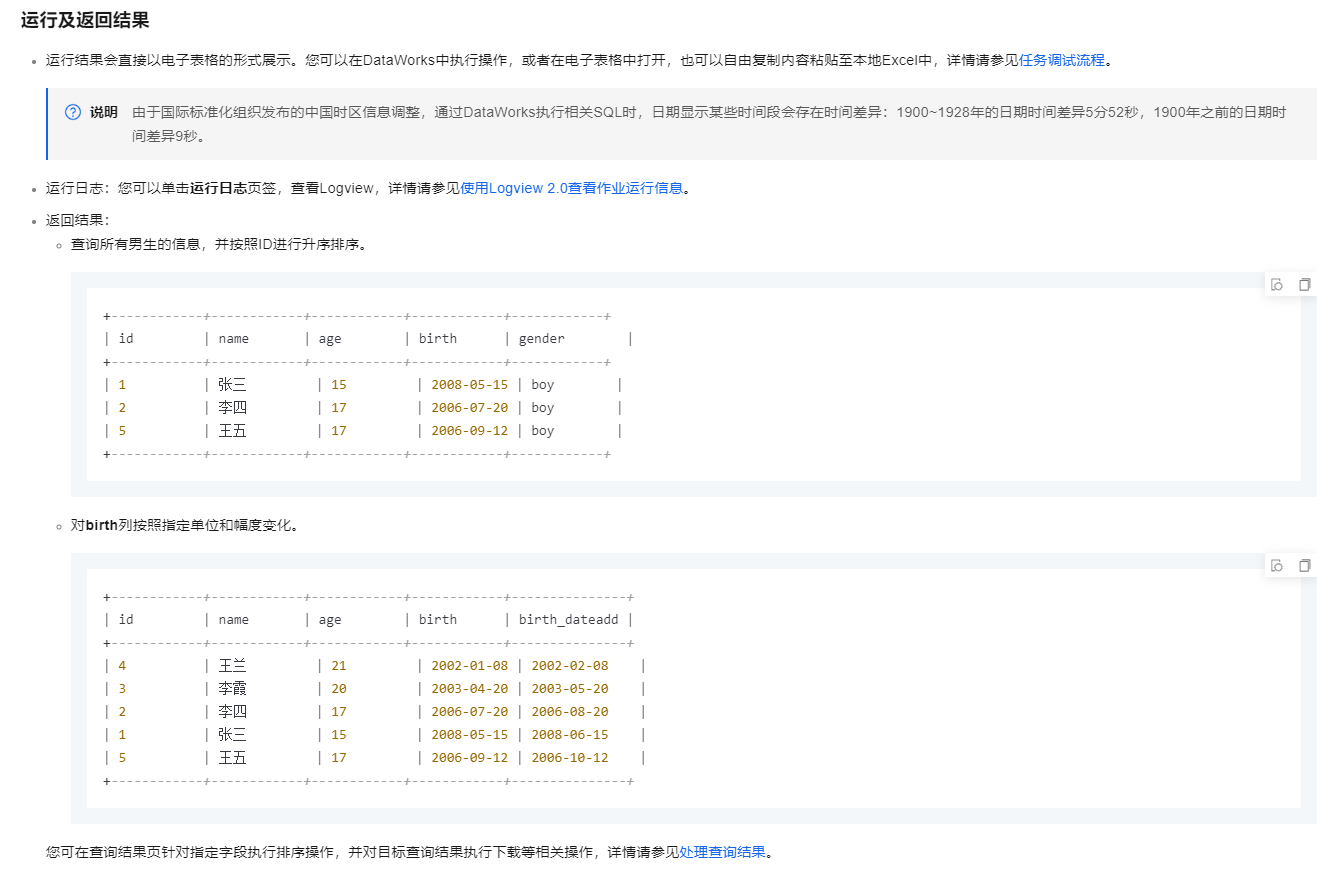Click the 王兰 name cell
This screenshot has width=1339, height=875.
click(232, 666)
